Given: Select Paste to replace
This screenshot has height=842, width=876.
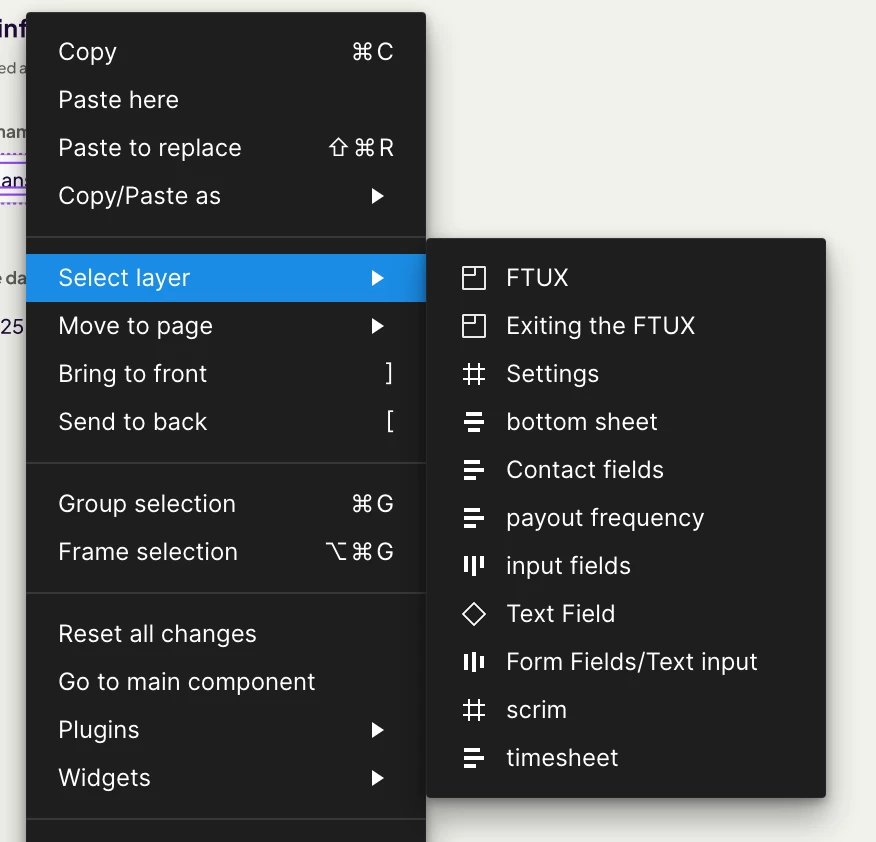Looking at the screenshot, I should (x=150, y=148).
